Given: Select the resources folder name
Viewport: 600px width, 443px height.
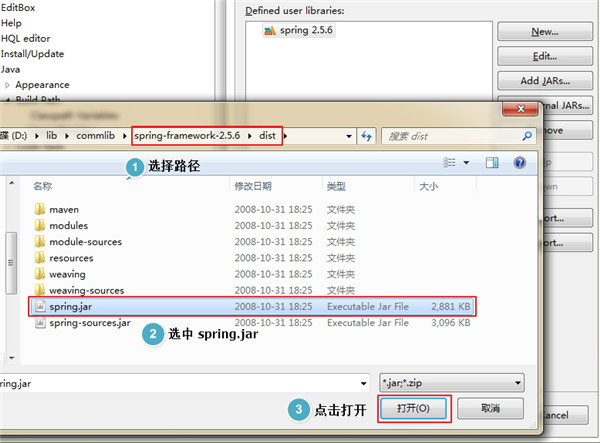Looking at the screenshot, I should [71, 258].
